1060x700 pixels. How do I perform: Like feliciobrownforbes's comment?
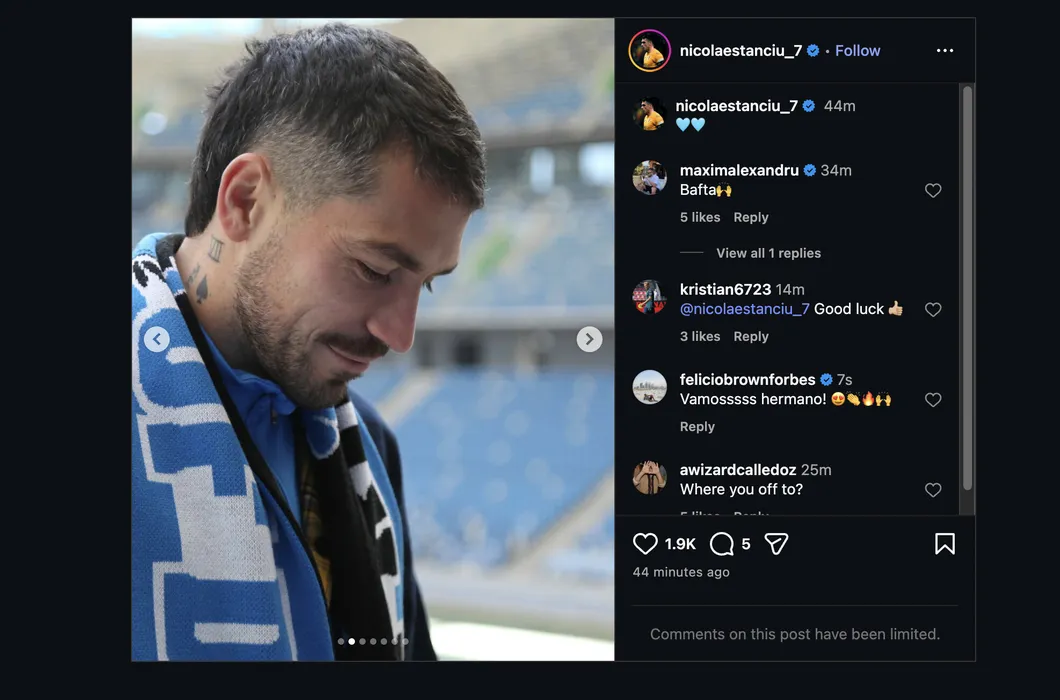coord(933,400)
